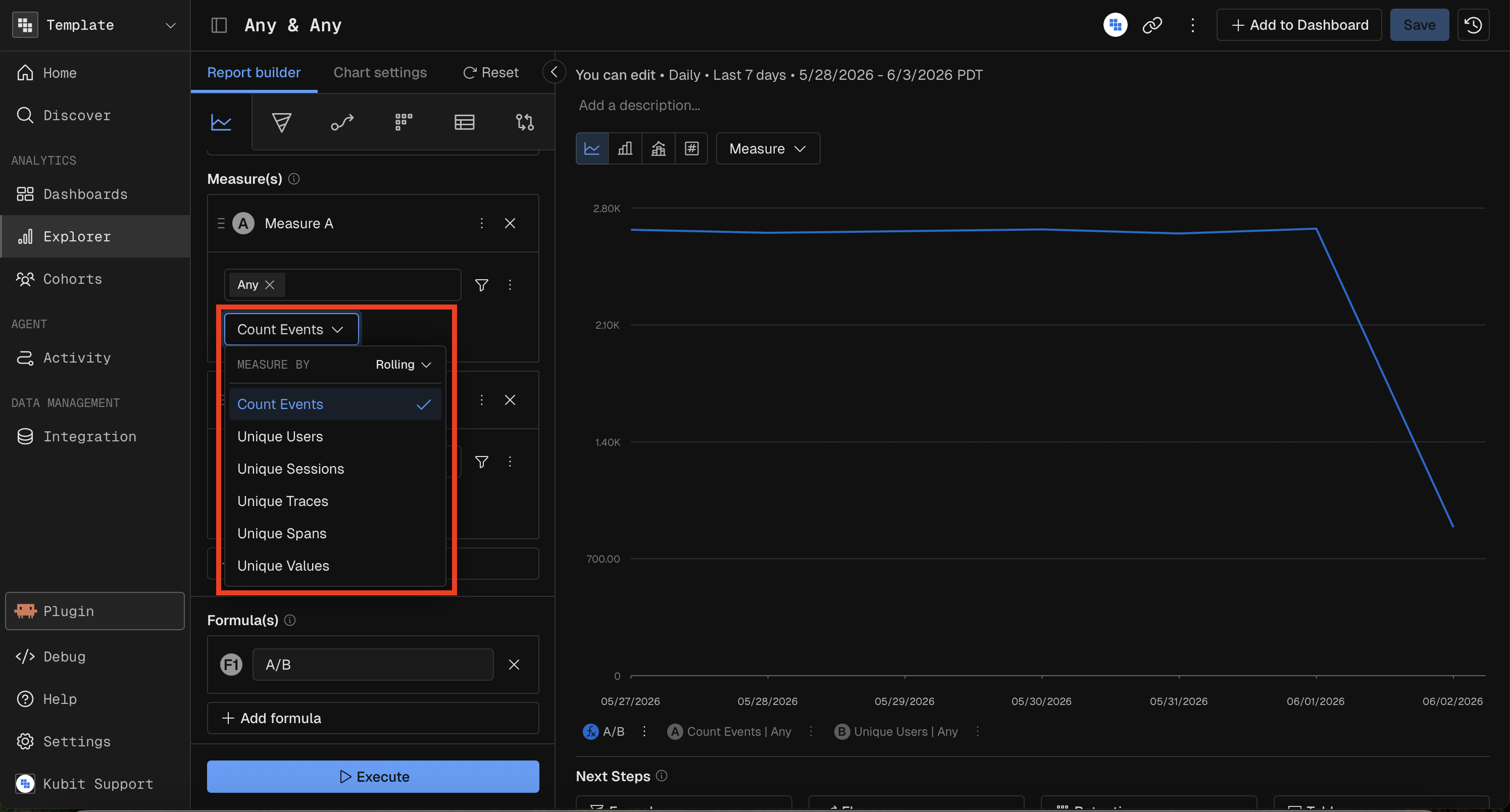Save the report

1419,25
